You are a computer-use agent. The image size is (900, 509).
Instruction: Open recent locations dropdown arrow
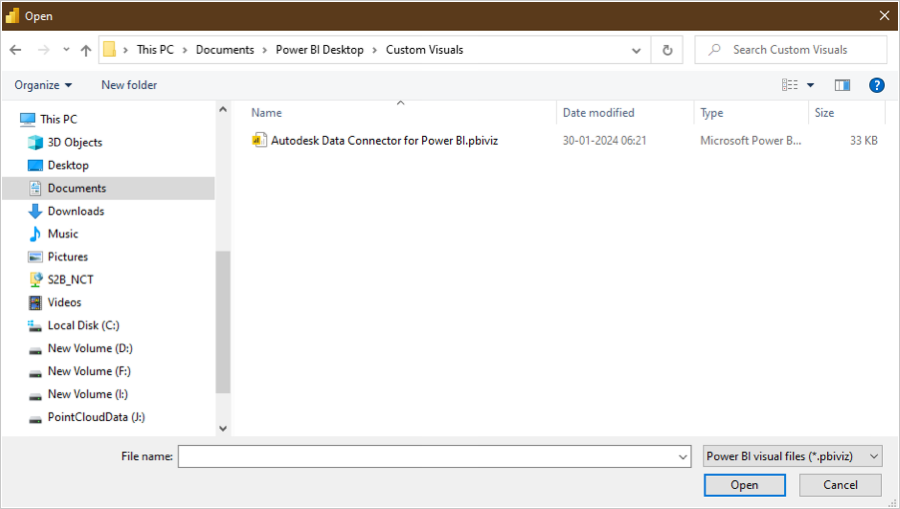click(x=67, y=50)
